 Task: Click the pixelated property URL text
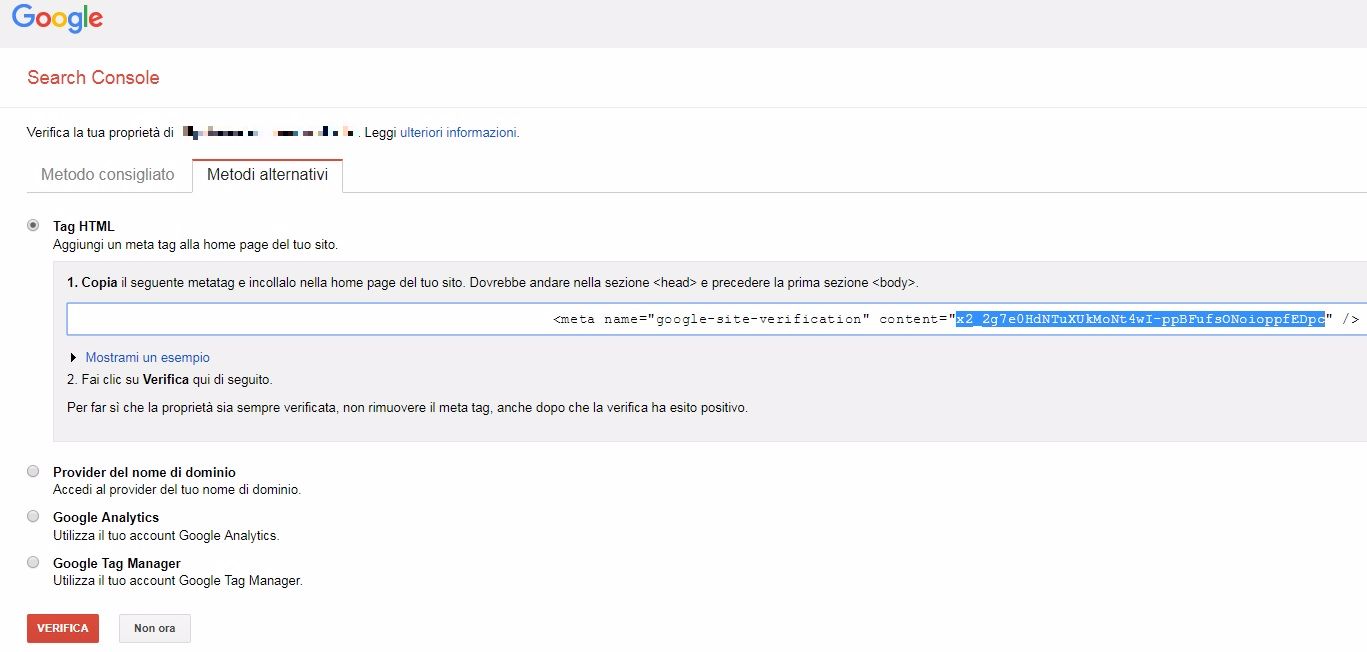pyautogui.click(x=267, y=132)
